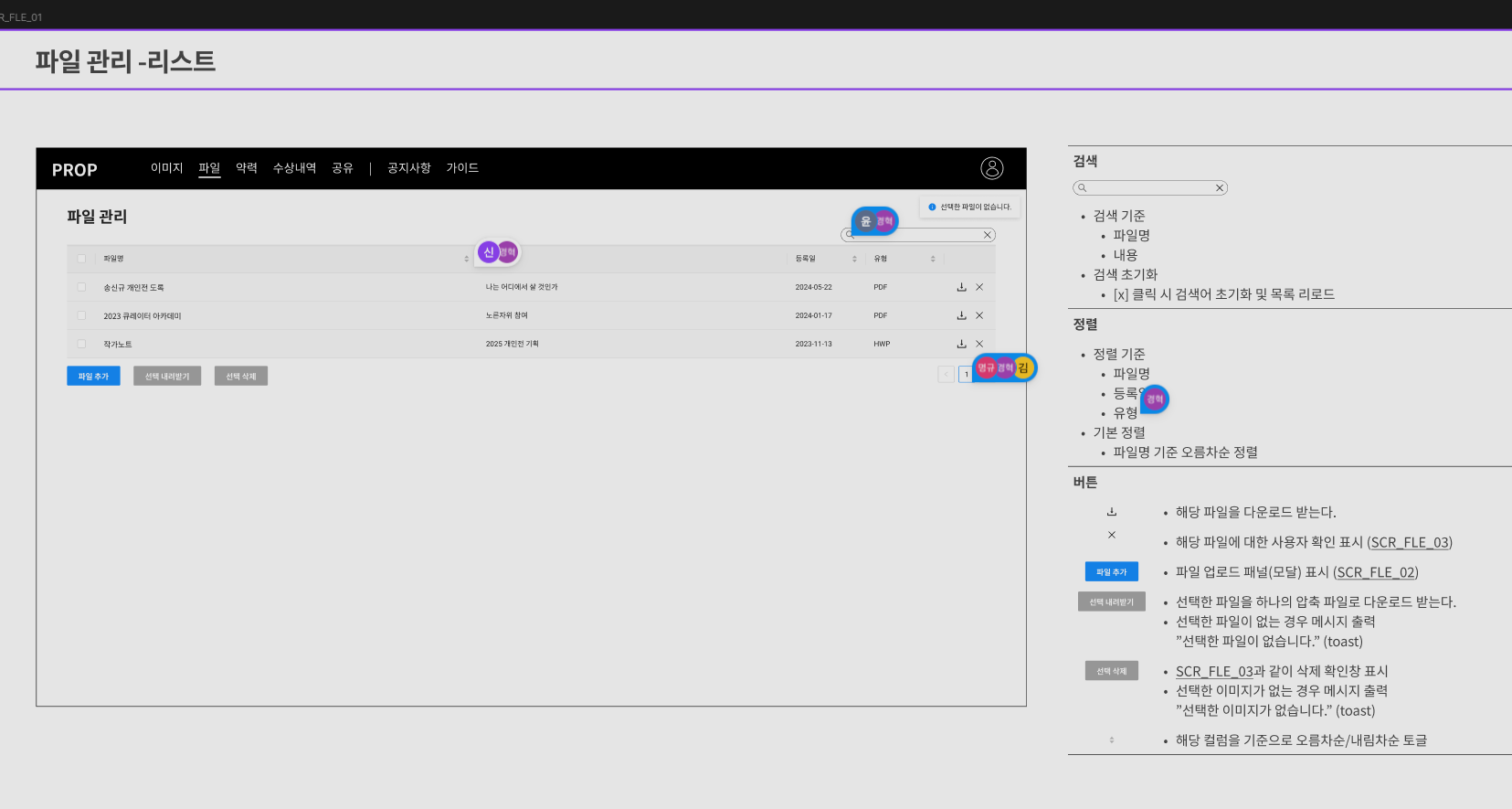Click the 송신규 개인전 도록 file name
1512x809 pixels.
coord(133,287)
